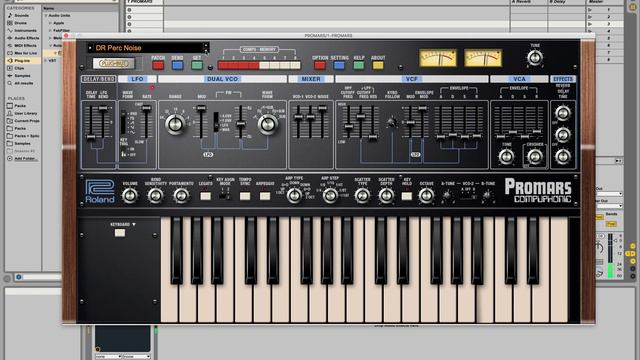The image size is (640, 360).
Task: Toggle the Key Hold switch
Action: 407,196
